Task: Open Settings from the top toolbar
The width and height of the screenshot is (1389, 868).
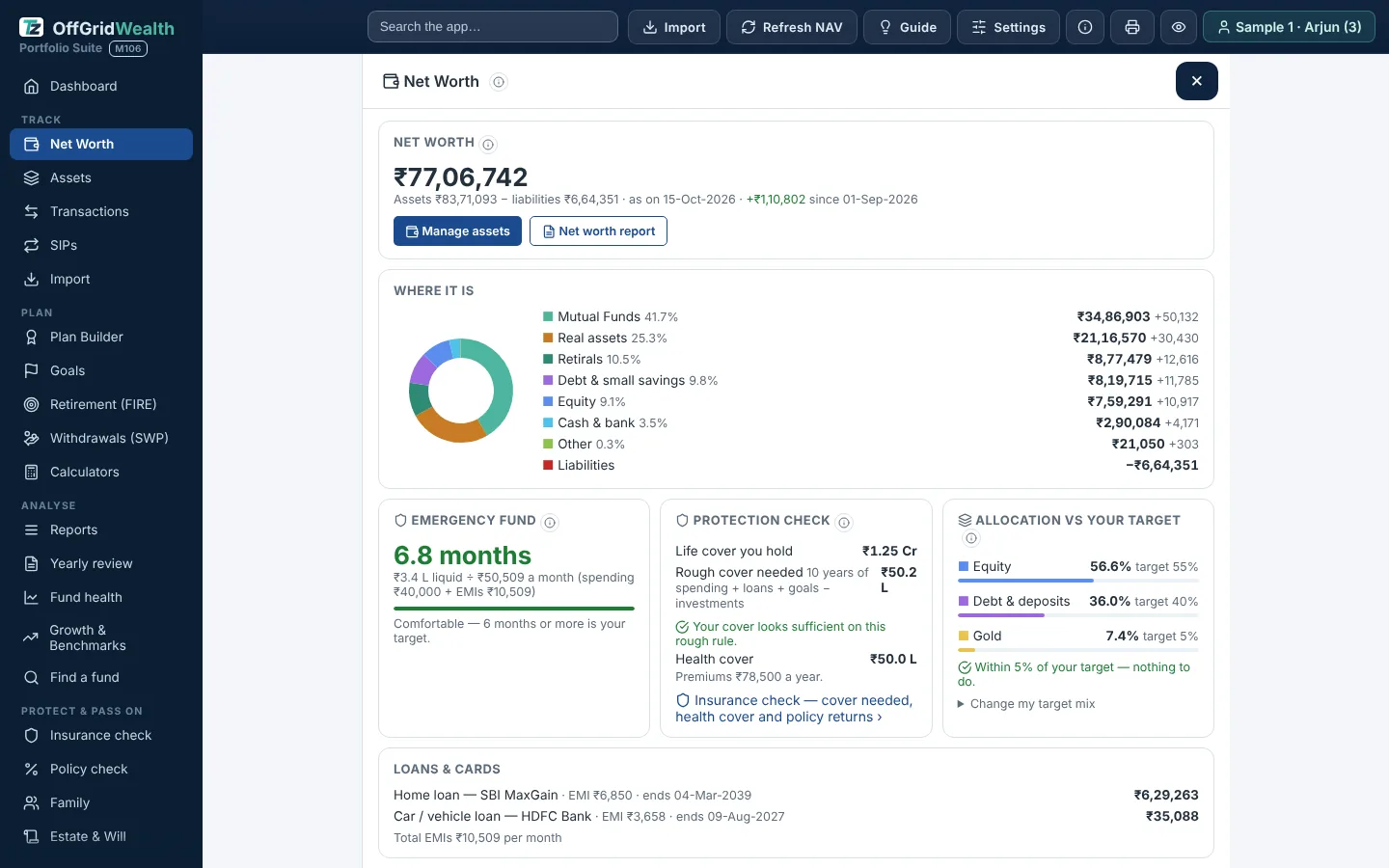Action: 1008,27
